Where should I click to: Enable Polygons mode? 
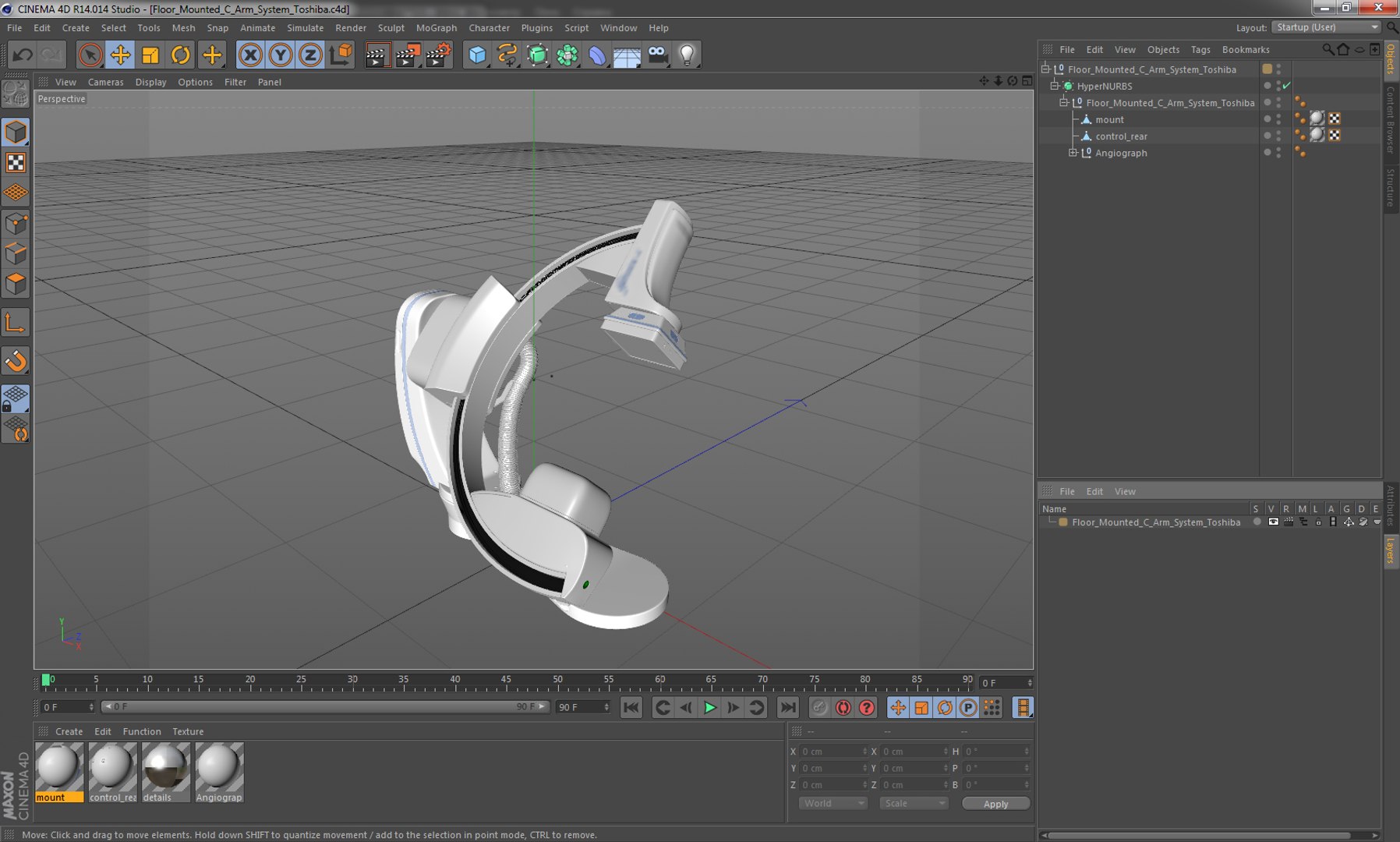click(16, 284)
